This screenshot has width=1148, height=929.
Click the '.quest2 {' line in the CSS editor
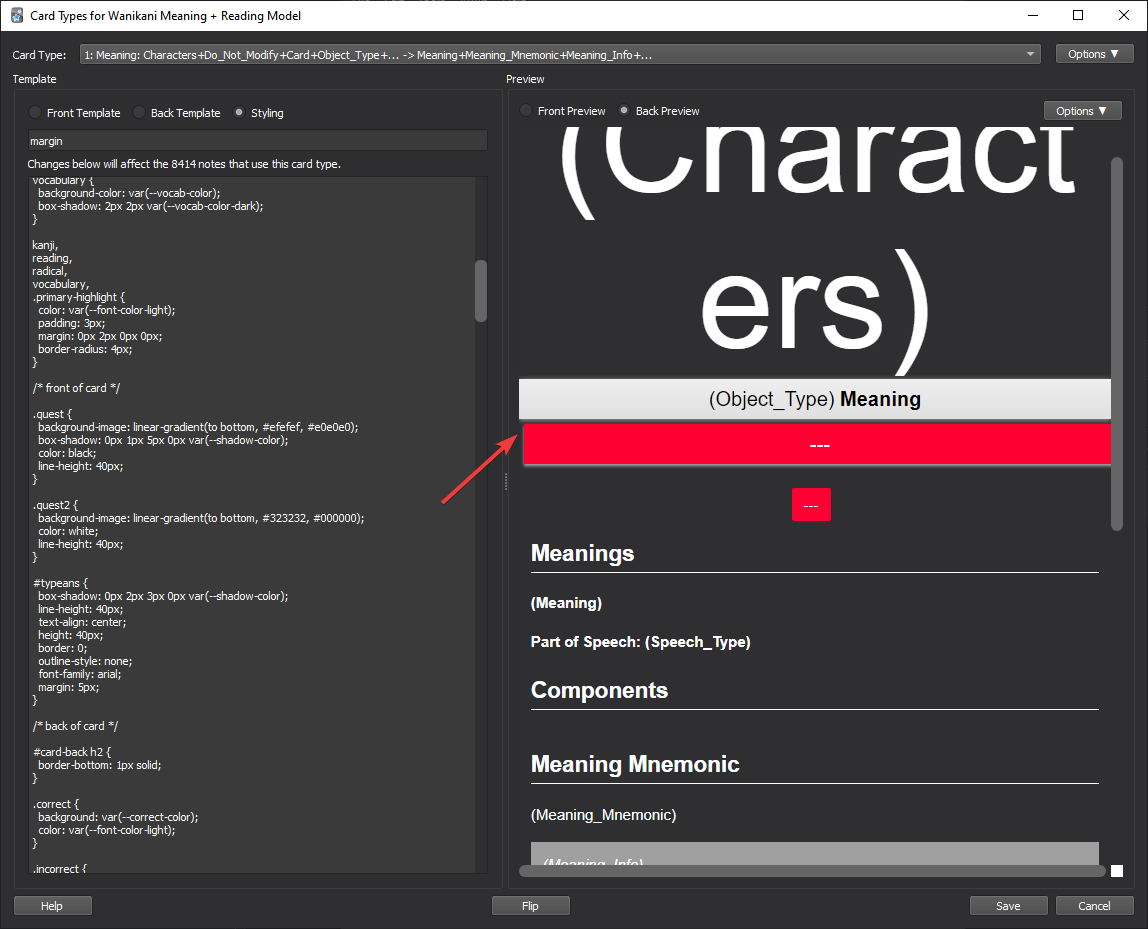(56, 504)
